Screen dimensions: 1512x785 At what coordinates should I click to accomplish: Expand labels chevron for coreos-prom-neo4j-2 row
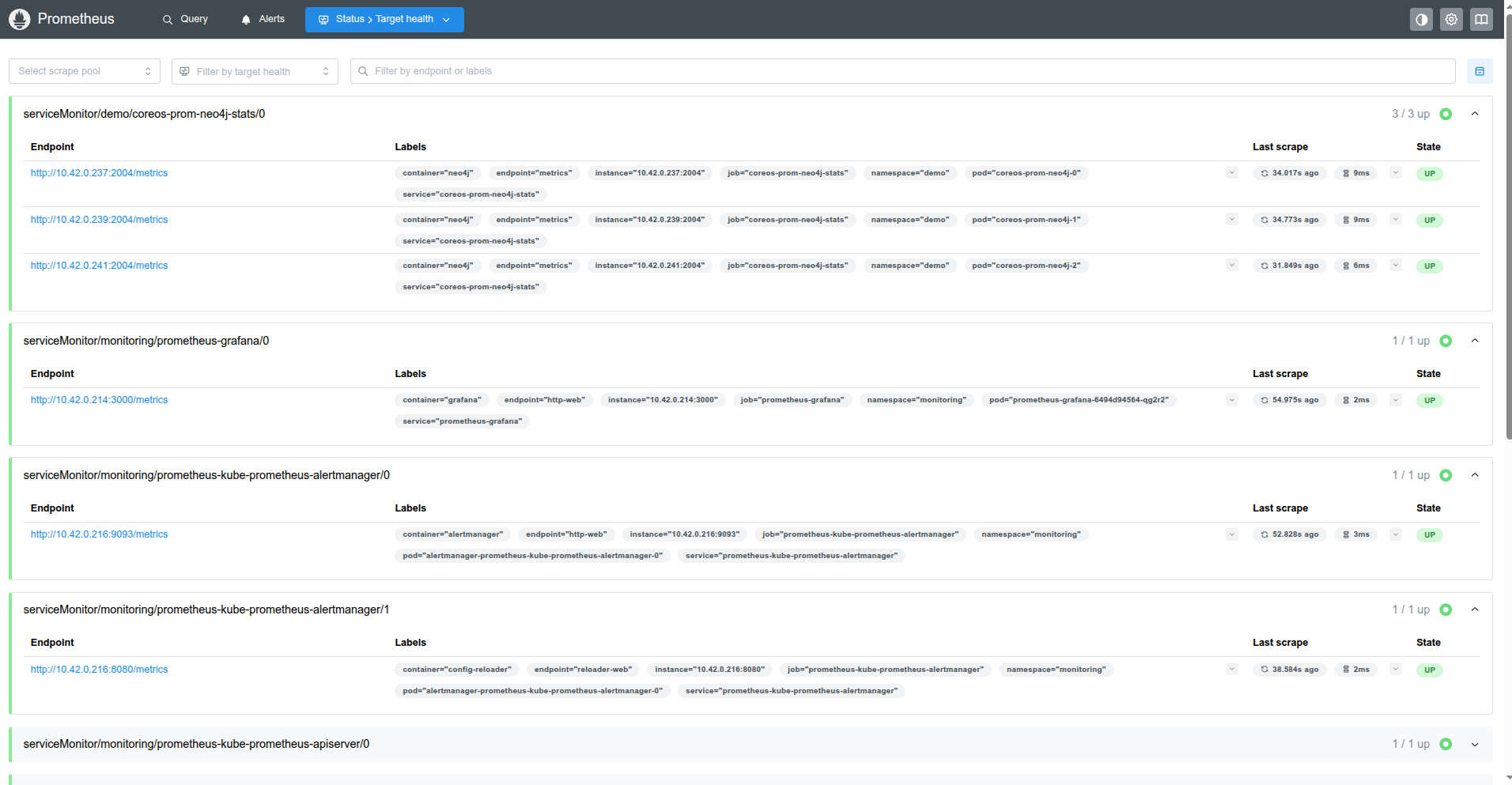tap(1232, 266)
